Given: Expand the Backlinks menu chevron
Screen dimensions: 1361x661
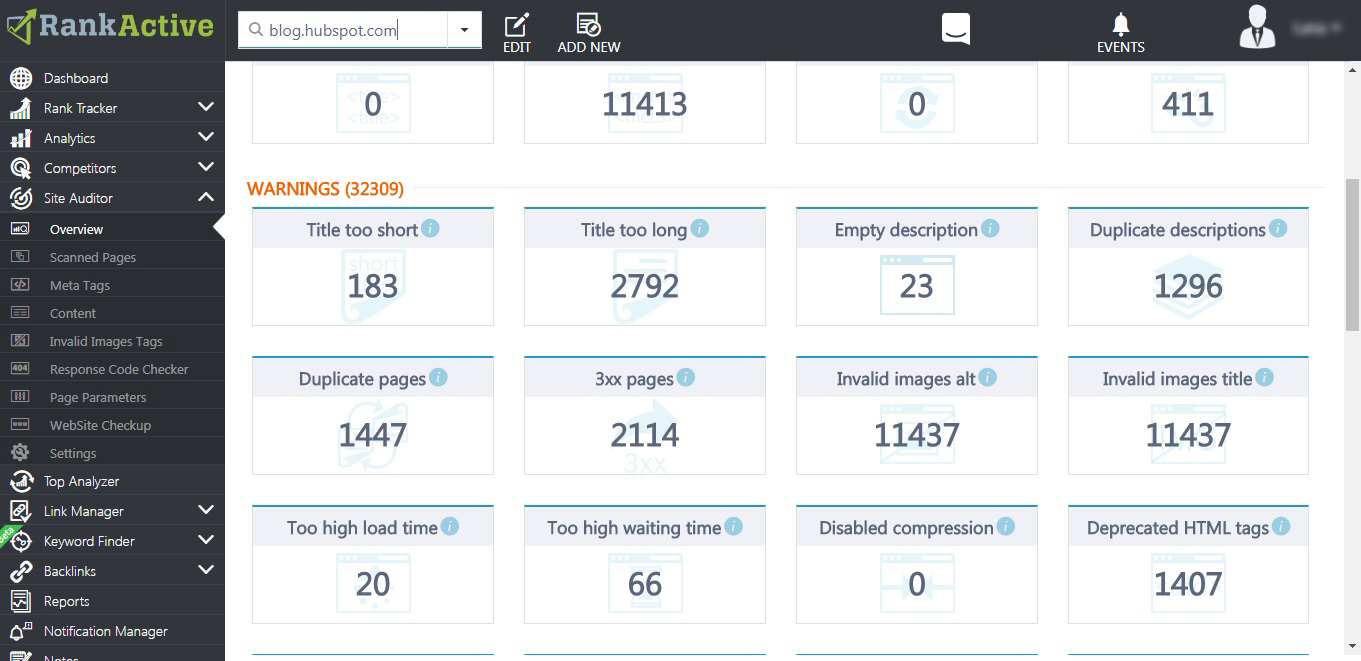Looking at the screenshot, I should pos(206,570).
